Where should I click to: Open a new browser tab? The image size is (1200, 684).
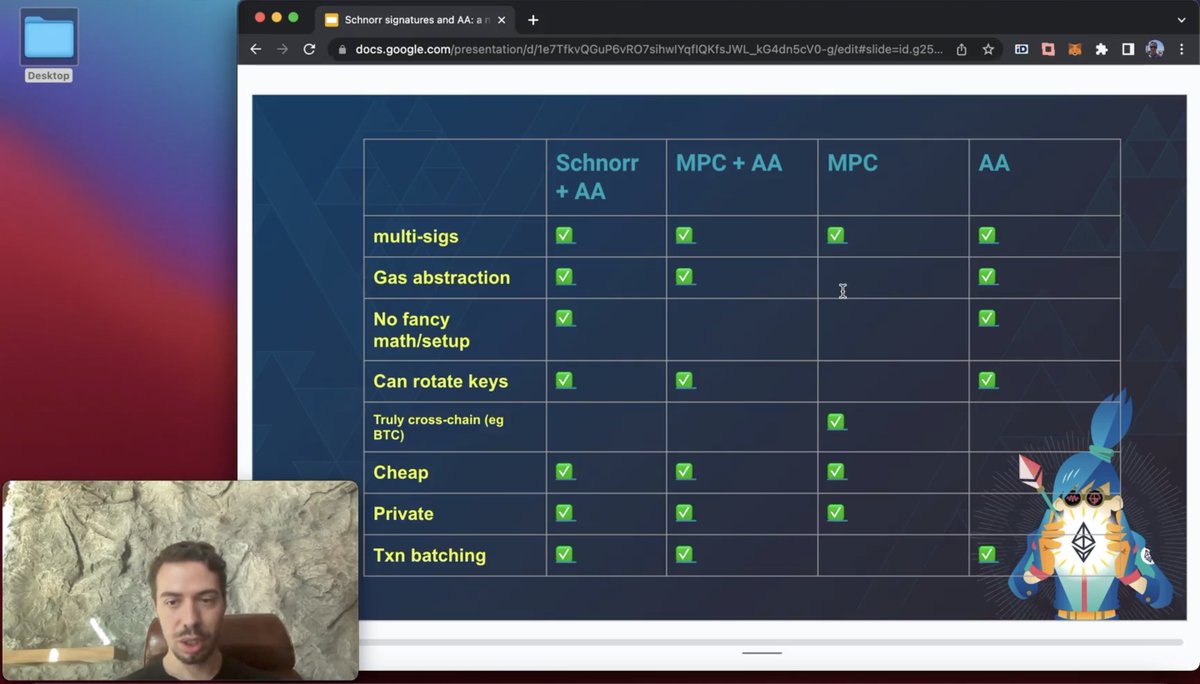(x=533, y=19)
